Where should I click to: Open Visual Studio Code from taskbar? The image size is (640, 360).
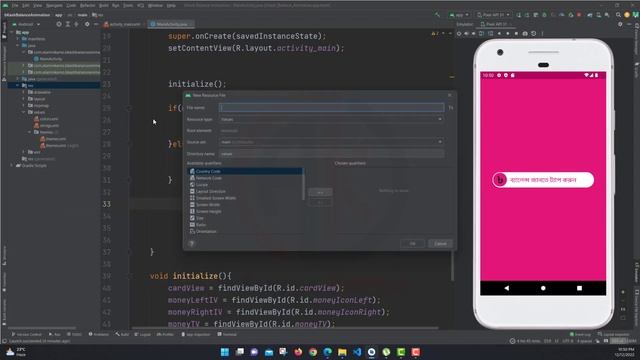tap(357, 352)
